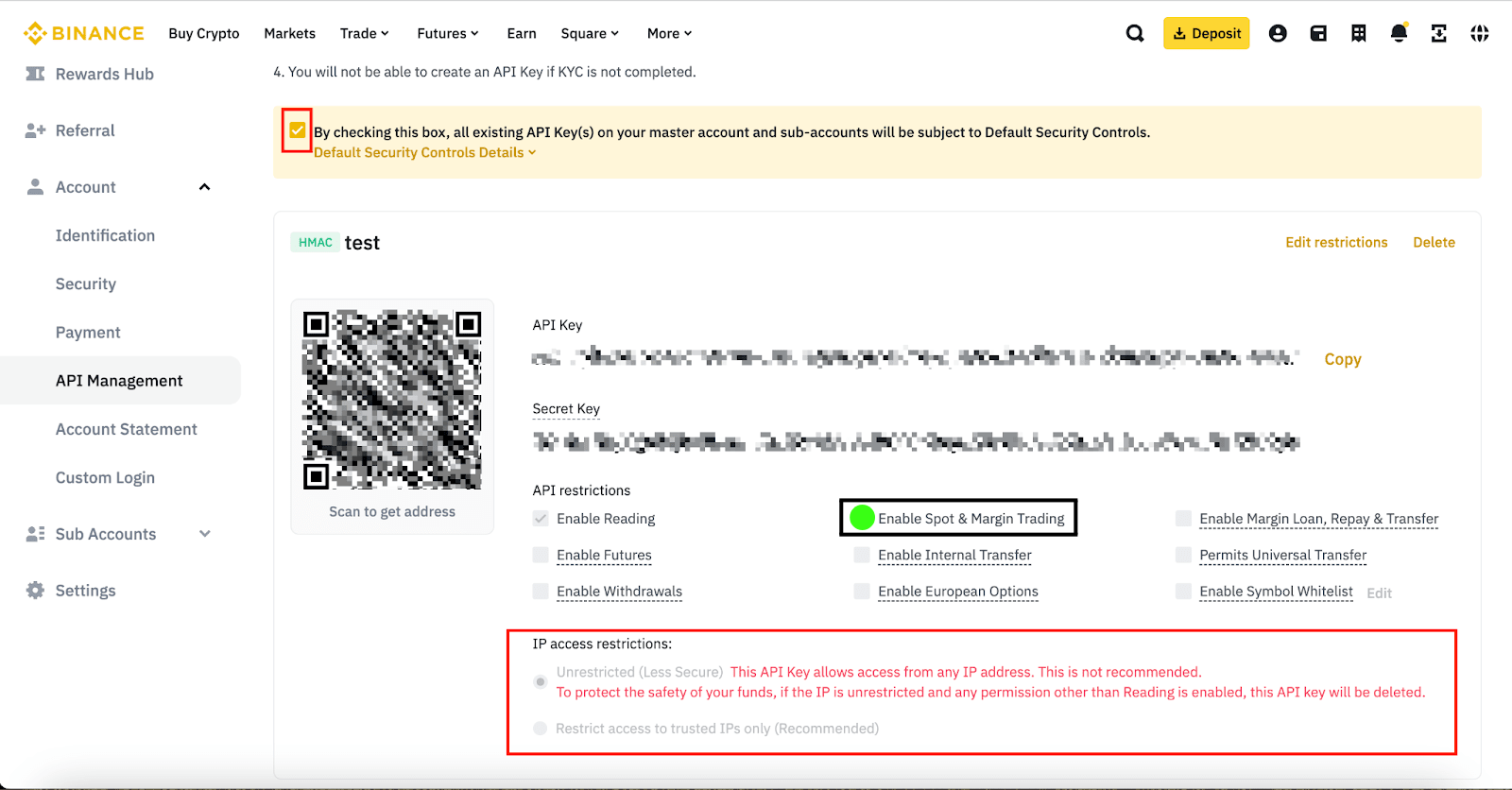Screen dimensions: 1512x790
Task: Open Earn in top navigation
Action: [522, 33]
